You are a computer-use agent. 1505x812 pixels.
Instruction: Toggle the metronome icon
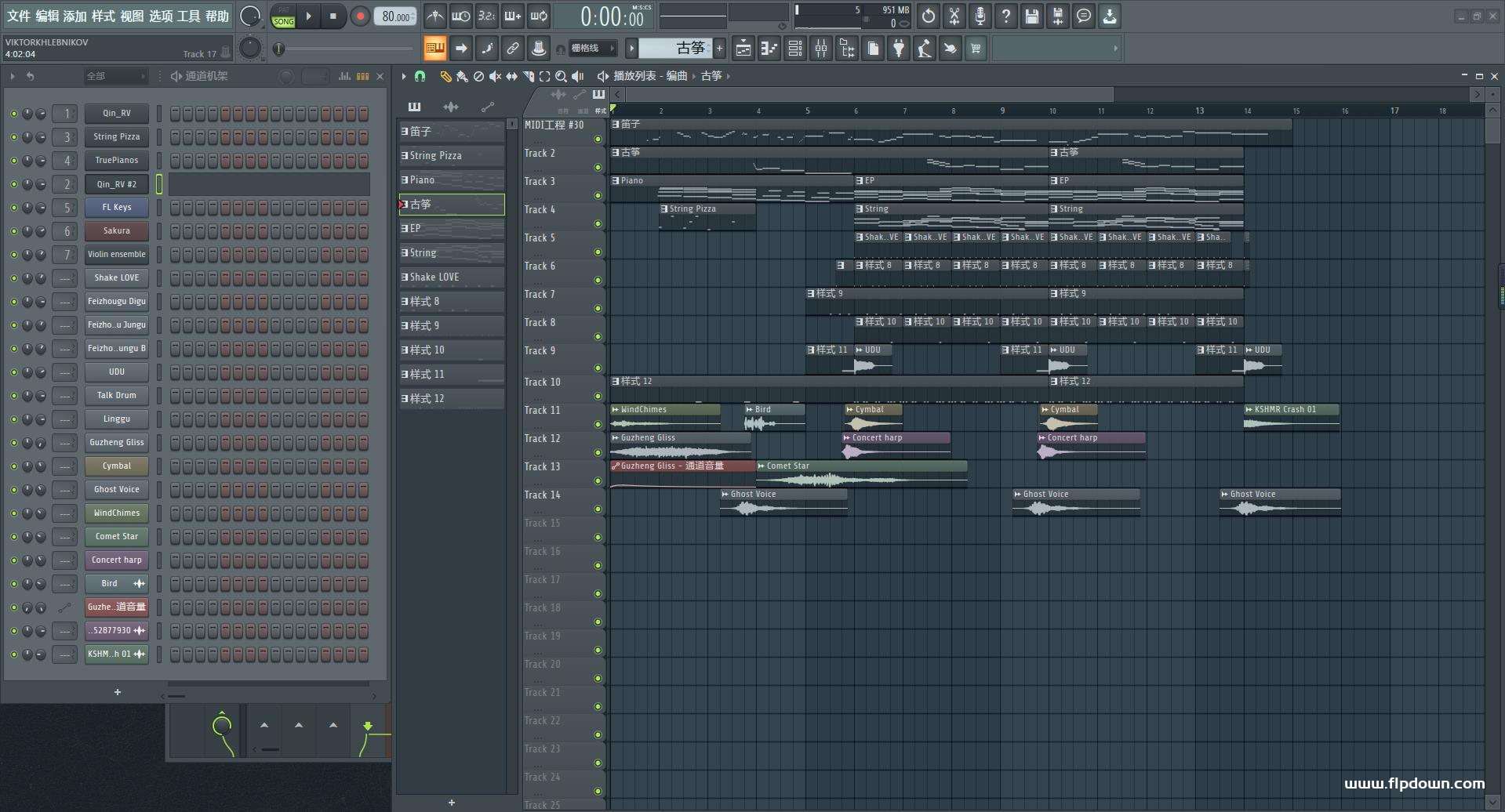(434, 16)
